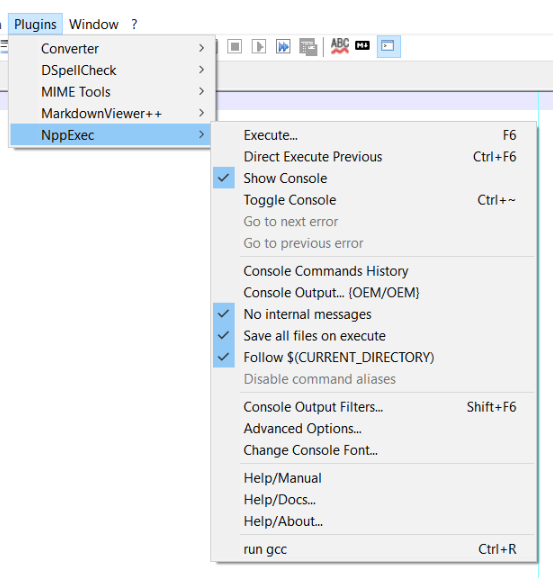The image size is (553, 578).
Task: Click the Converter plugin label
Action: click(x=70, y=49)
